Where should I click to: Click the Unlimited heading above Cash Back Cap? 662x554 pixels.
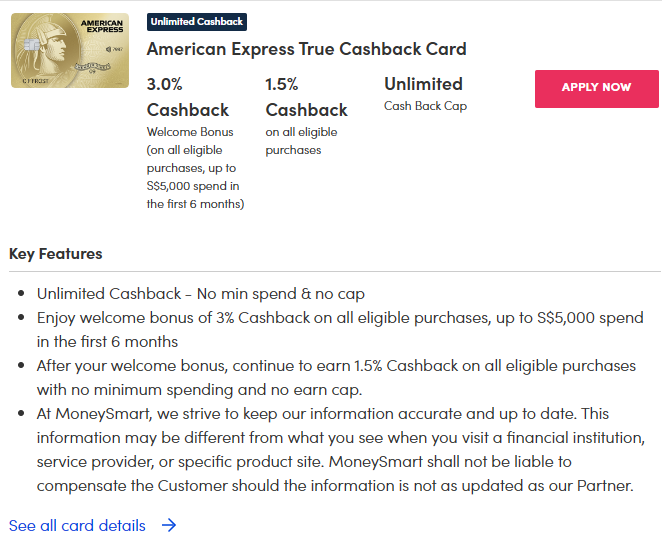[x=423, y=84]
